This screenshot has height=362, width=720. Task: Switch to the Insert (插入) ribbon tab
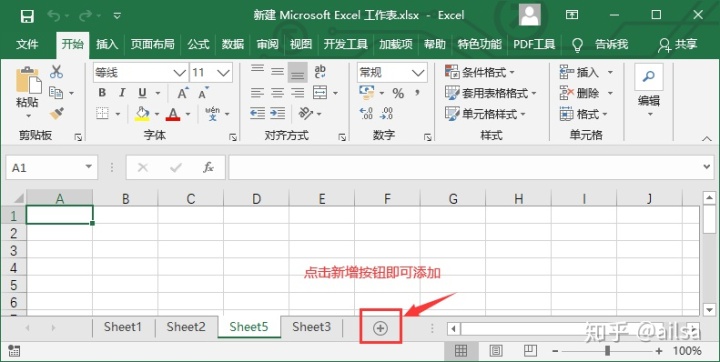point(107,45)
